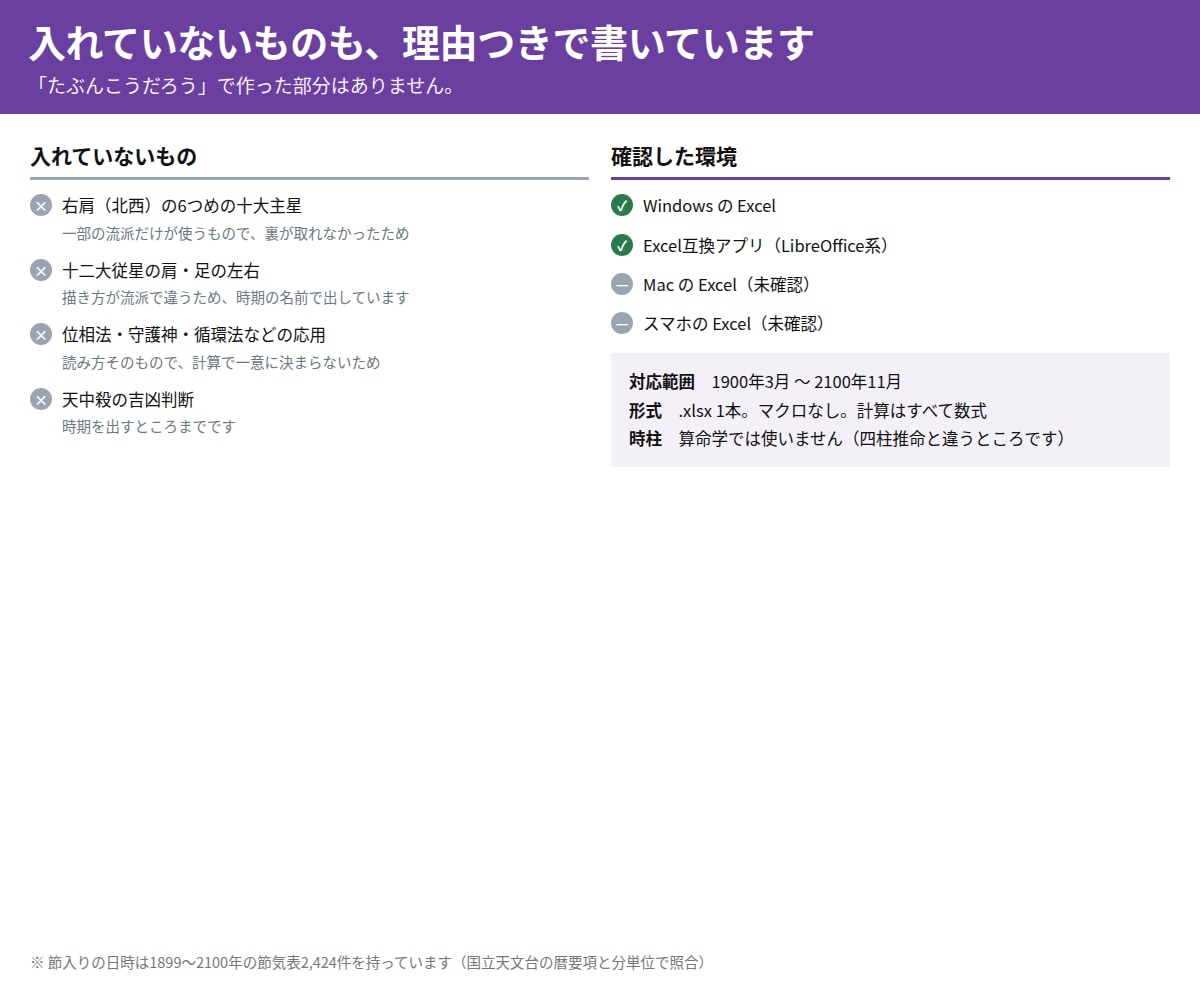
Task: Click the main title 入れていないものも、理由つきで書いています
Action: pos(421,43)
